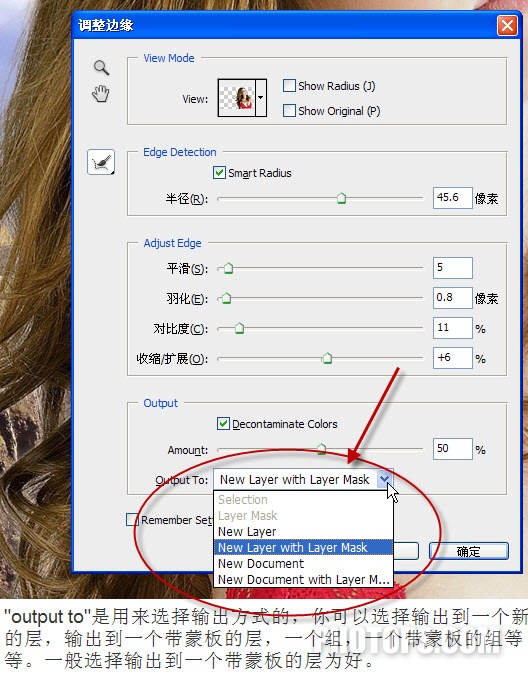Enable Show Radius (J) checkbox
This screenshot has width=528, height=685.
(x=289, y=86)
